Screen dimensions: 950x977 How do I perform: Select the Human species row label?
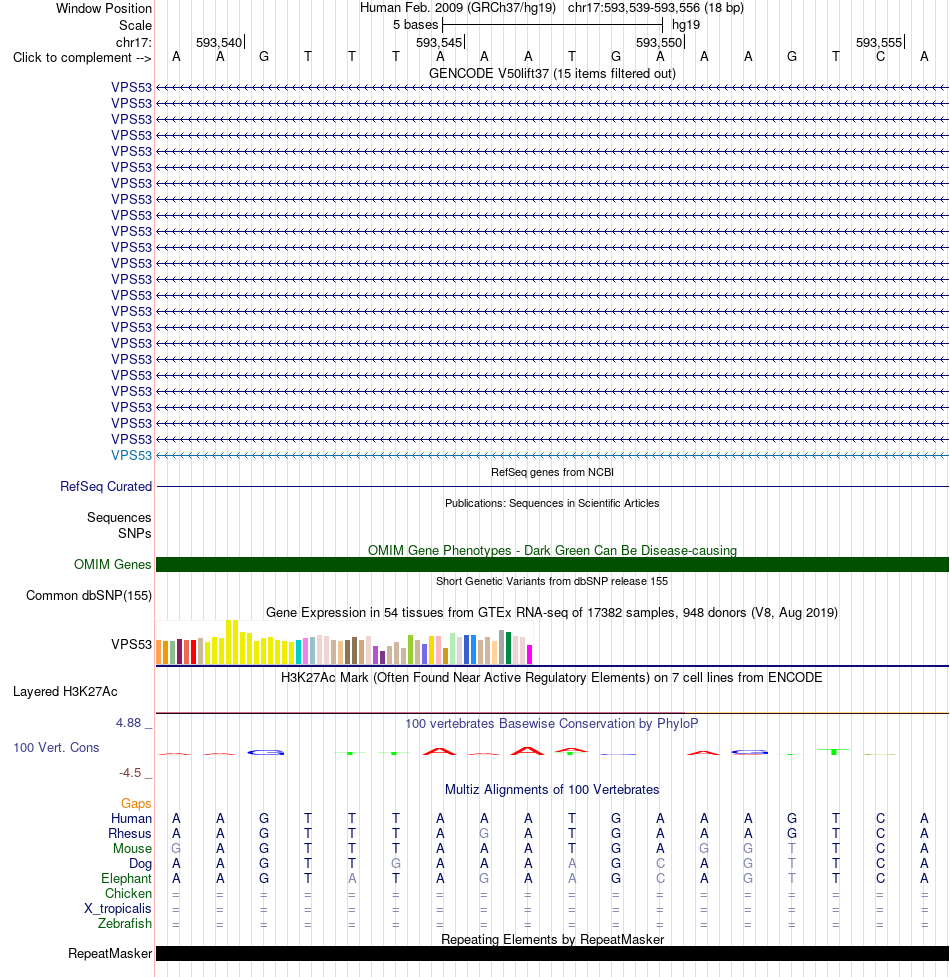[131, 819]
